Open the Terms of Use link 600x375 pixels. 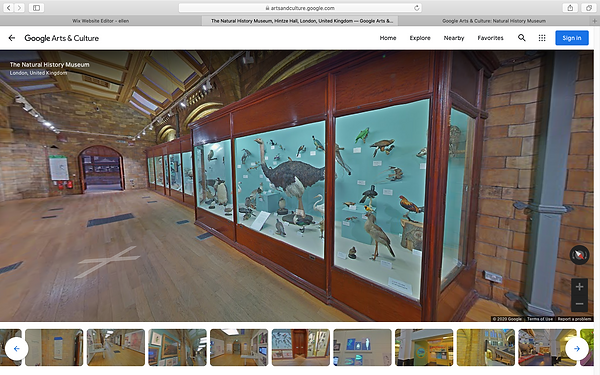[540, 319]
